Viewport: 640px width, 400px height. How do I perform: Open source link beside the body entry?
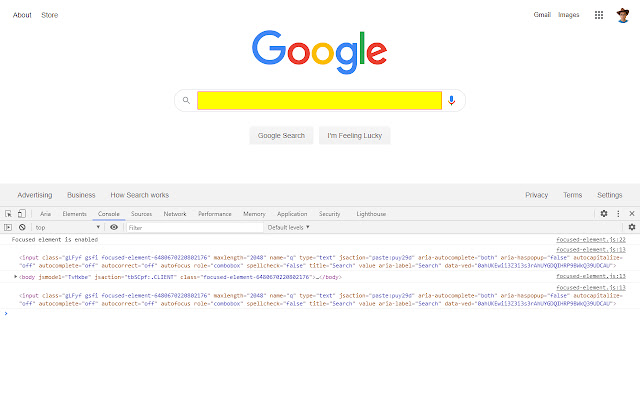tap(591, 276)
